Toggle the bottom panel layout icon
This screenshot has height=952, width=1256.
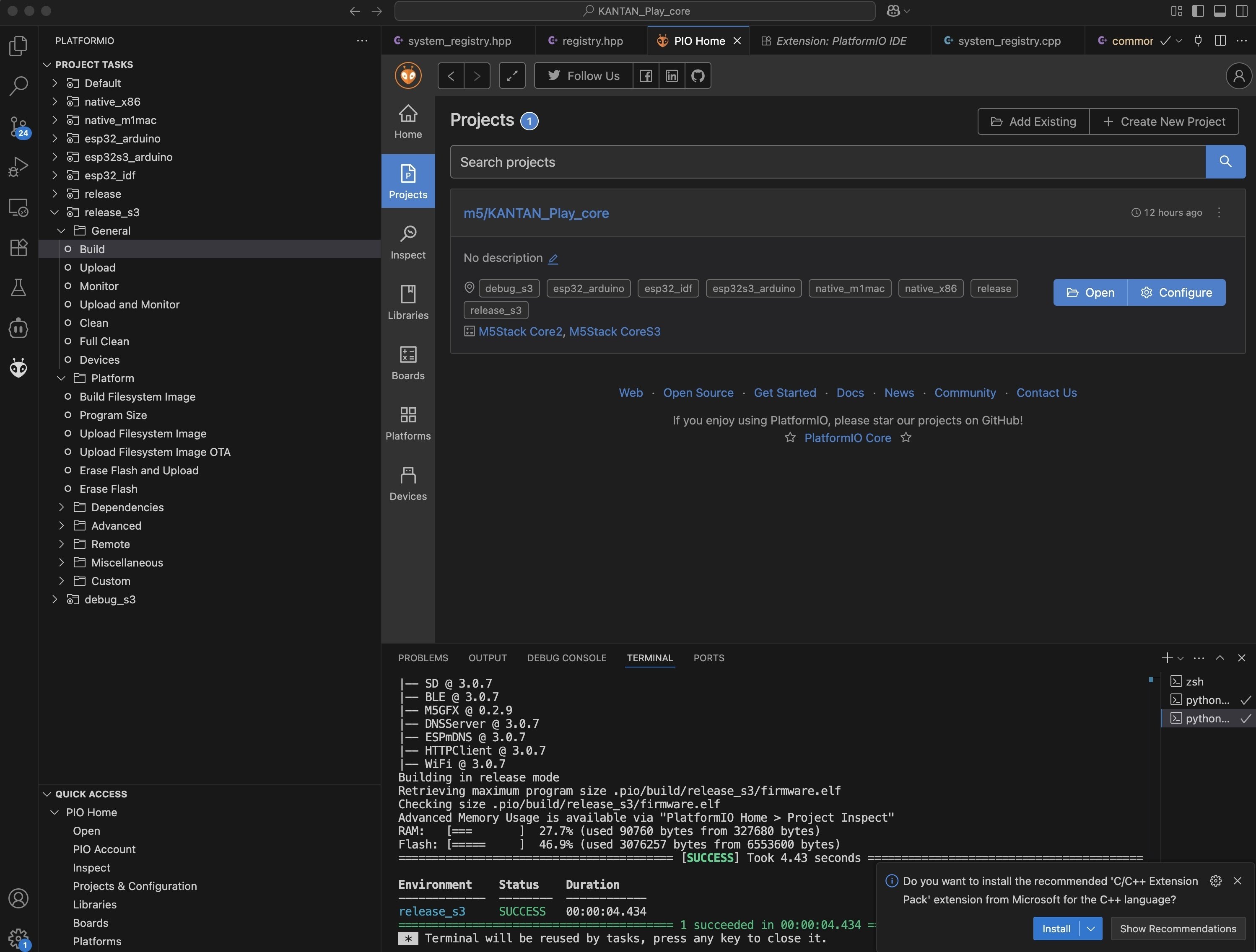tap(1220, 11)
